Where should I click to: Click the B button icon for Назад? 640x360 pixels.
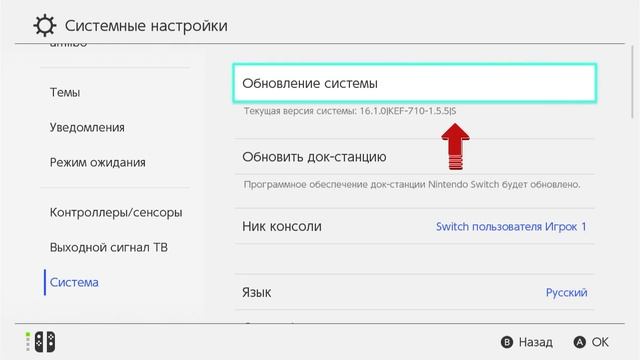pos(507,342)
